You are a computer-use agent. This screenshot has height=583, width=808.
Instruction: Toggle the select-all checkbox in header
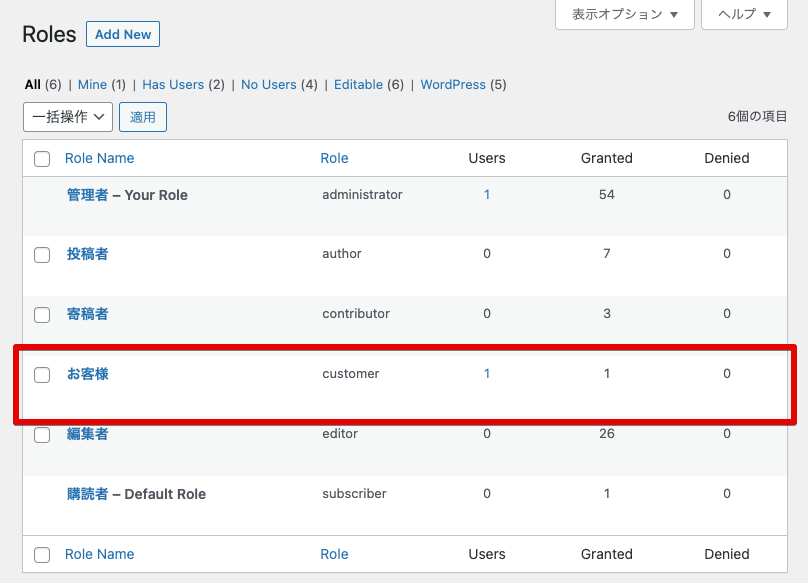(x=42, y=159)
